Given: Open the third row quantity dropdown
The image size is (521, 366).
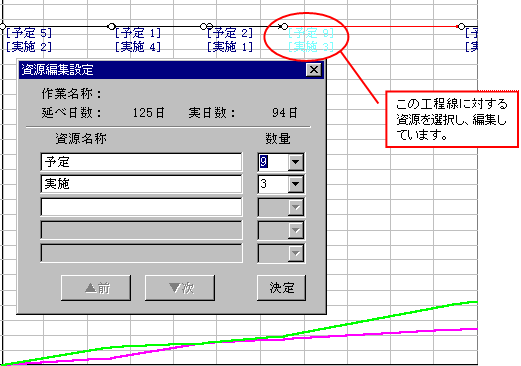Looking at the screenshot, I should (x=296, y=208).
